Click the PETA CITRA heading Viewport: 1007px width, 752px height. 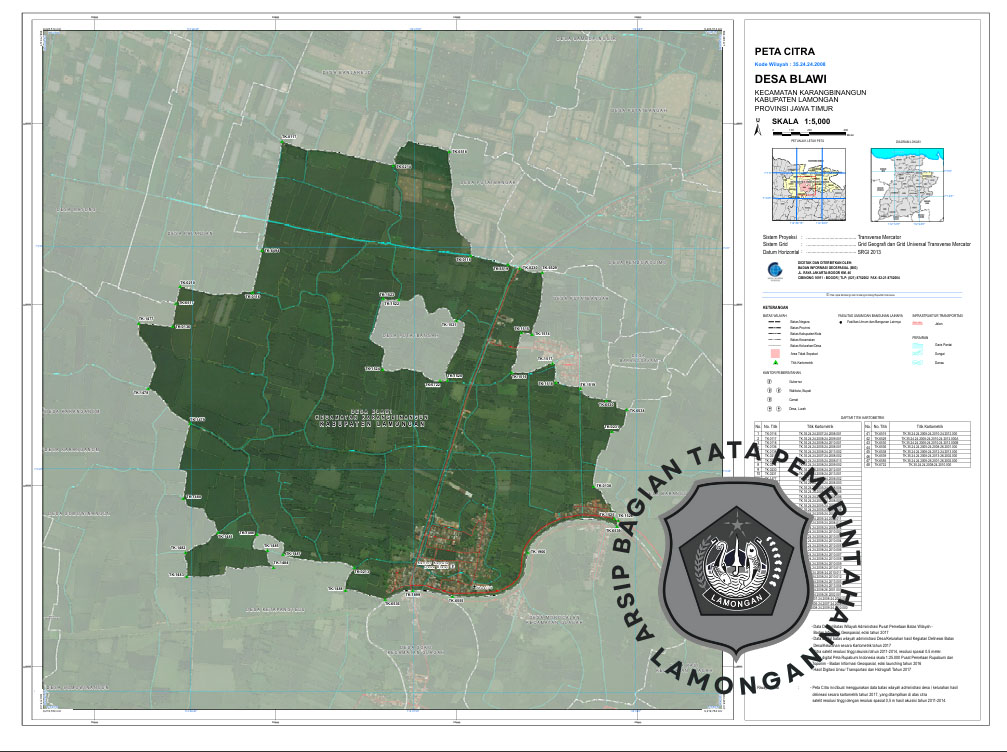[785, 50]
